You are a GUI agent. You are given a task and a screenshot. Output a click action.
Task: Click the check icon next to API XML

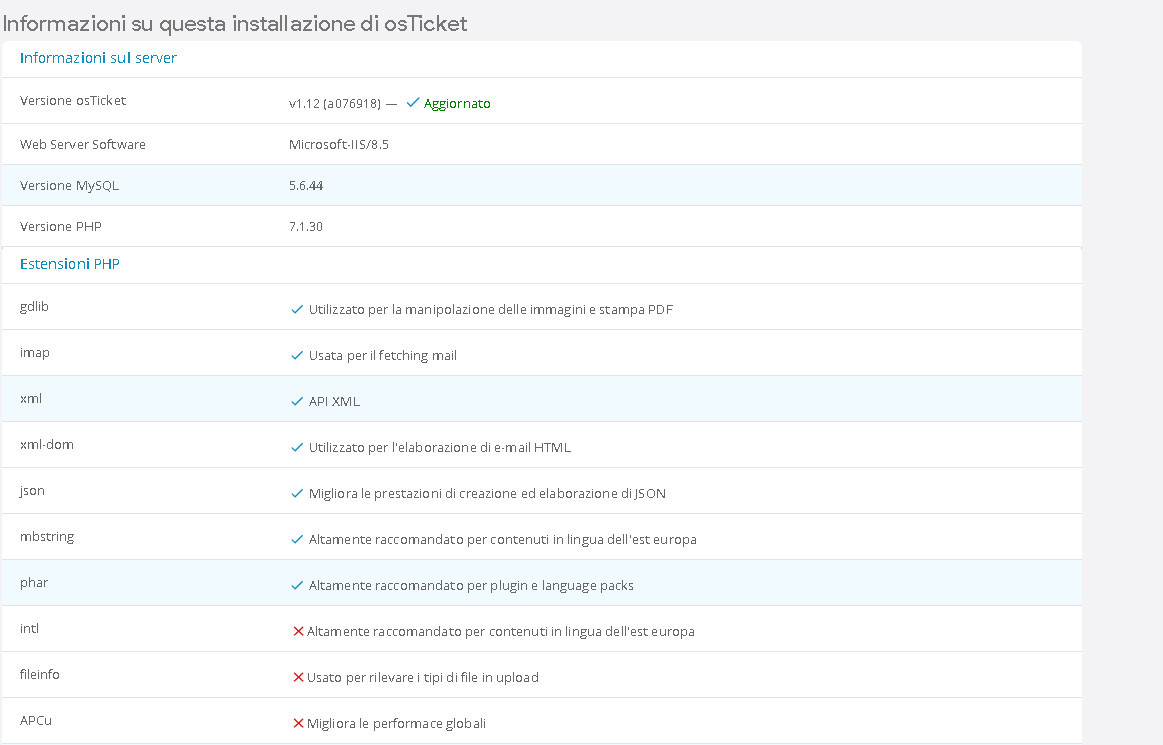tap(297, 401)
